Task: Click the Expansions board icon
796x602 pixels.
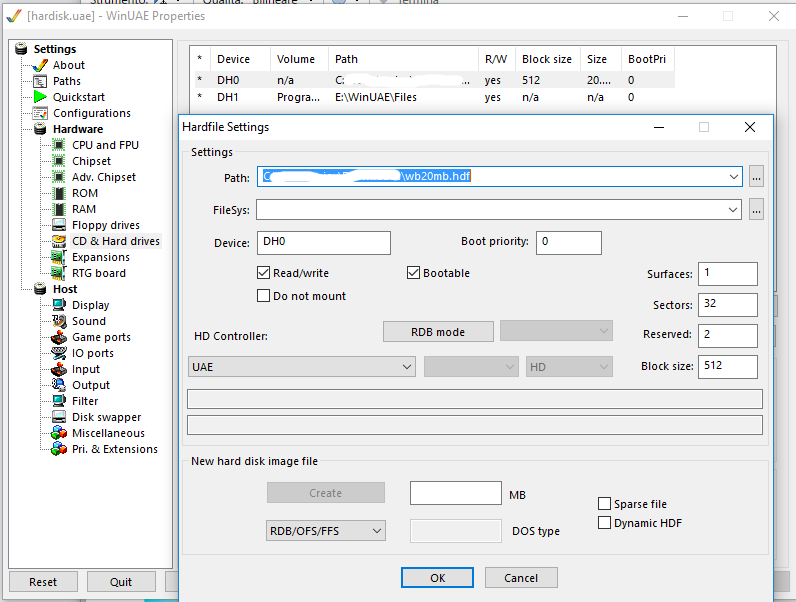Action: coord(59,257)
